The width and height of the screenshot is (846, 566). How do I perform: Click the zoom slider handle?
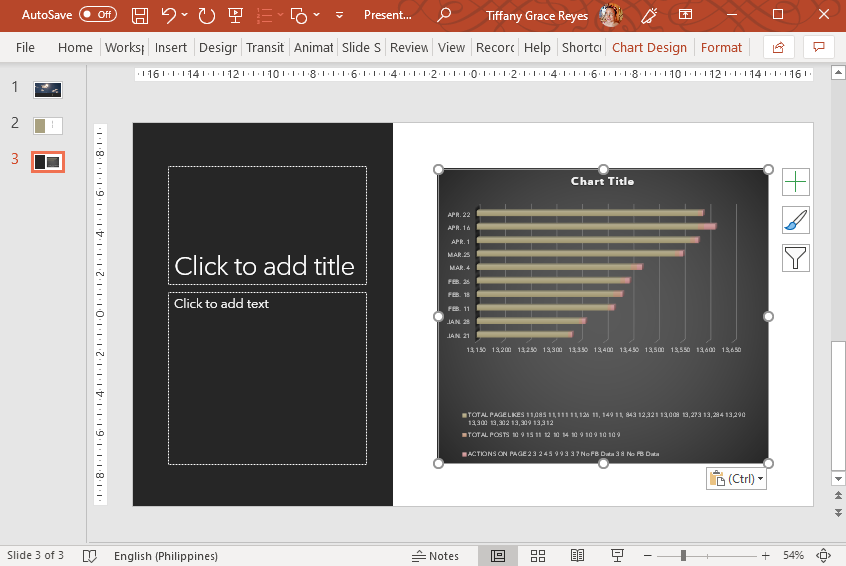pos(683,556)
